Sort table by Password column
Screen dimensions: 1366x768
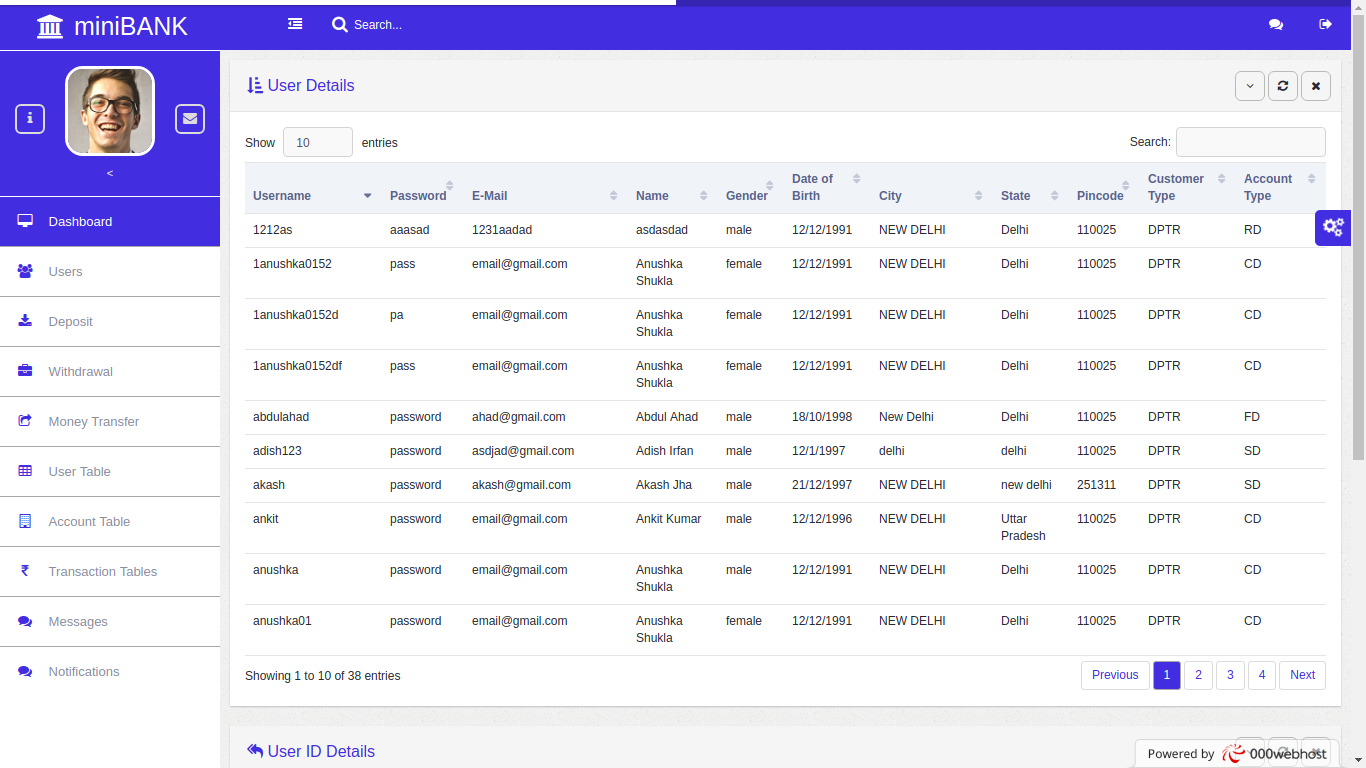(x=423, y=188)
